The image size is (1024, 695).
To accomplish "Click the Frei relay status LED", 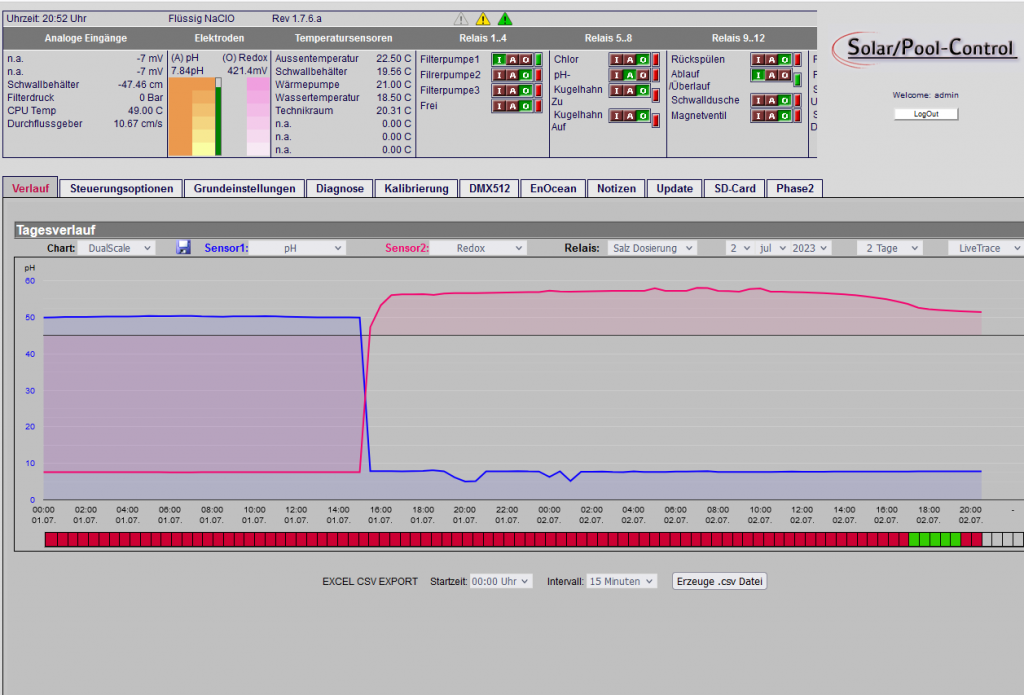I will pos(539,106).
